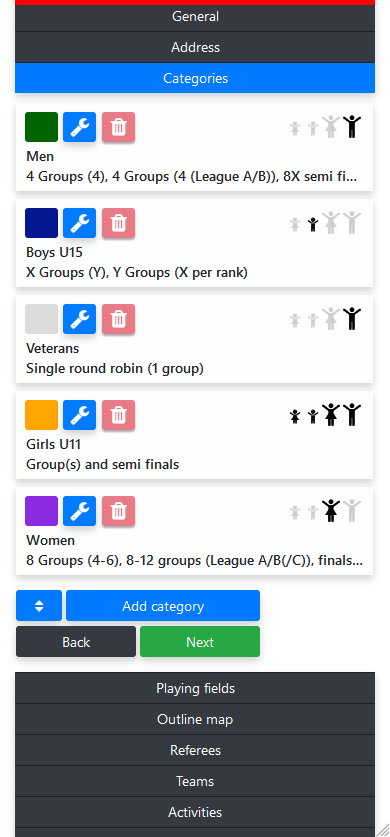Open the Address section tab
The width and height of the screenshot is (390, 837).
pyautogui.click(x=195, y=48)
